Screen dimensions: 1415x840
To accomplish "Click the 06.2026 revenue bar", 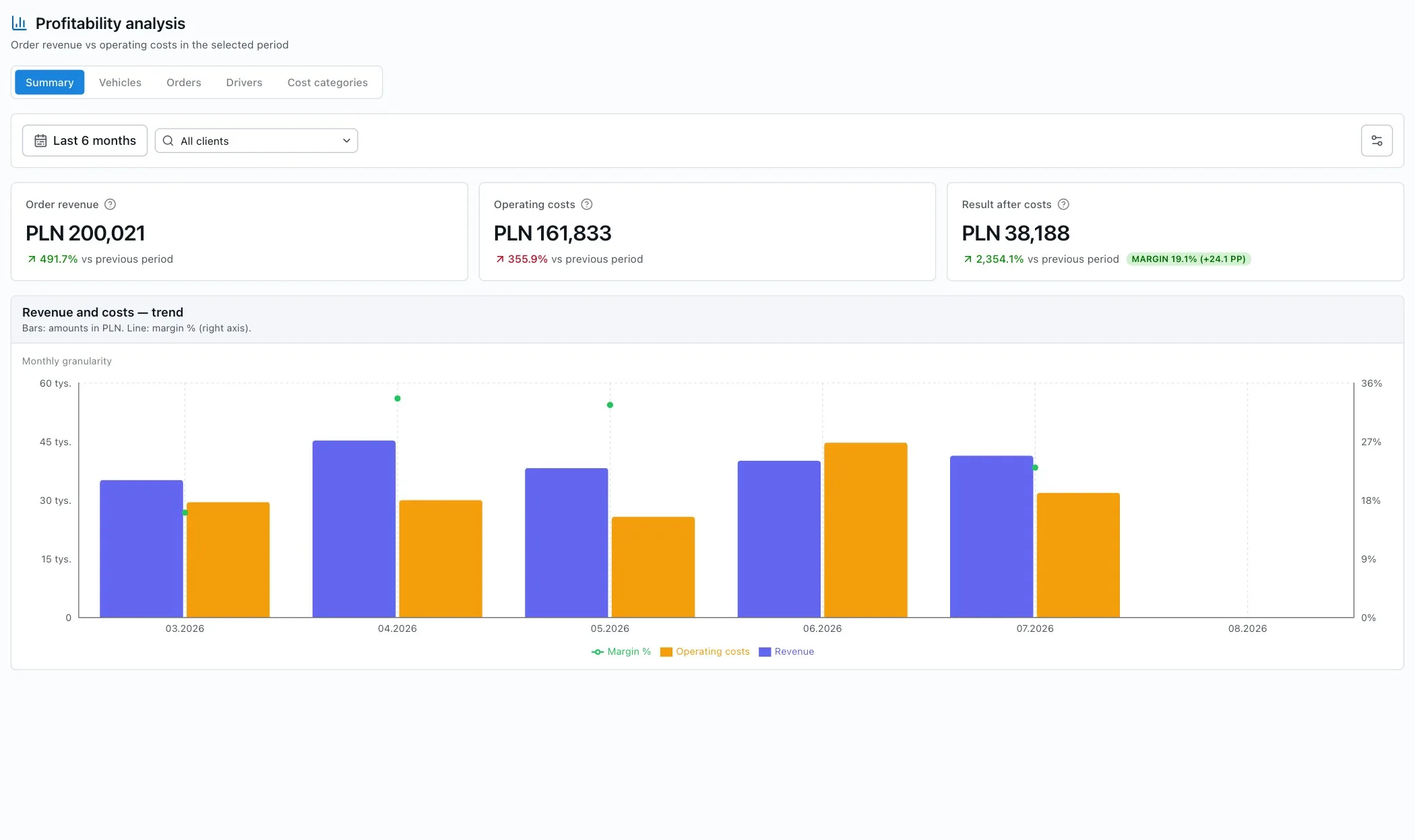I will pos(779,539).
